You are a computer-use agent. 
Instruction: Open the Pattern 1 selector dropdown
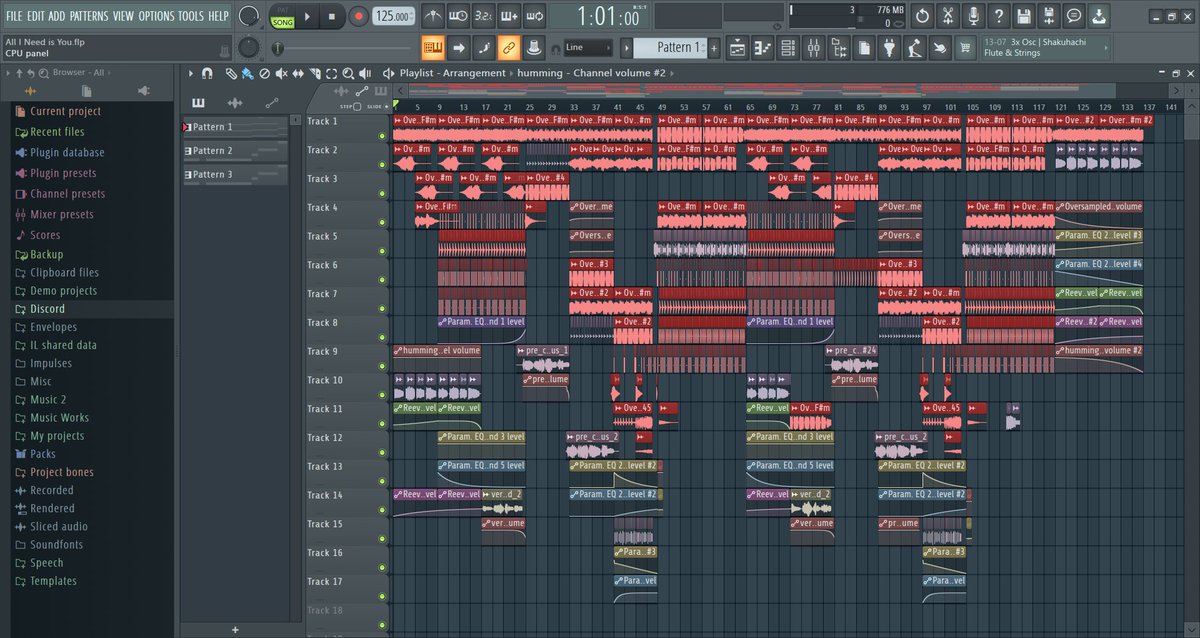670,47
